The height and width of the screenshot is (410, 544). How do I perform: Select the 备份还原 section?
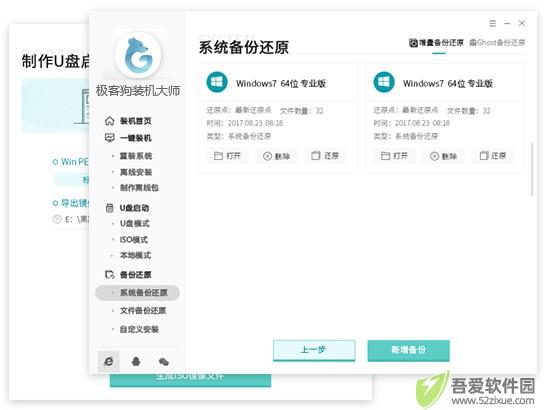(x=136, y=275)
